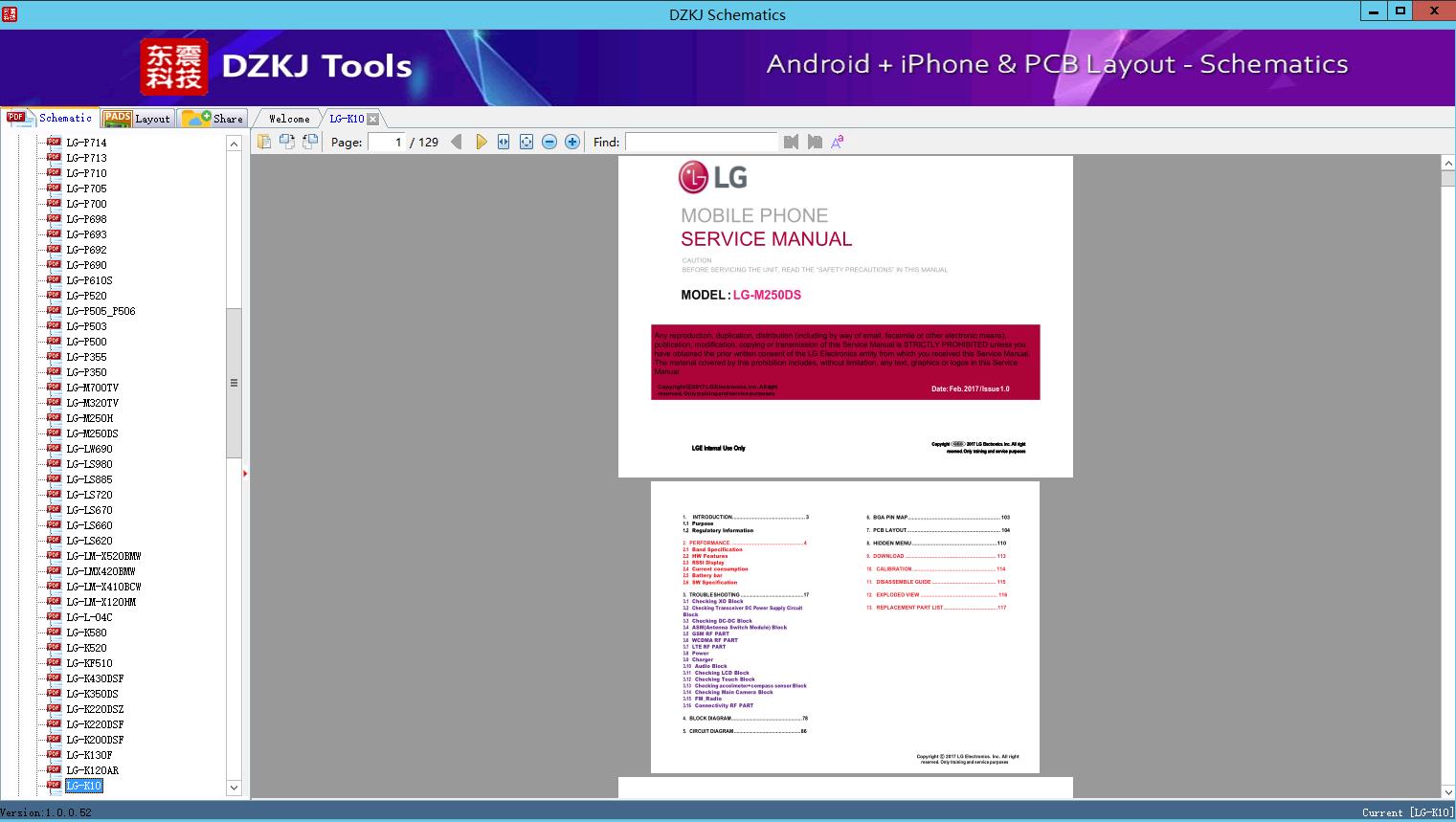Select LG-LS620 entry
This screenshot has height=822, width=1456.
tap(89, 541)
